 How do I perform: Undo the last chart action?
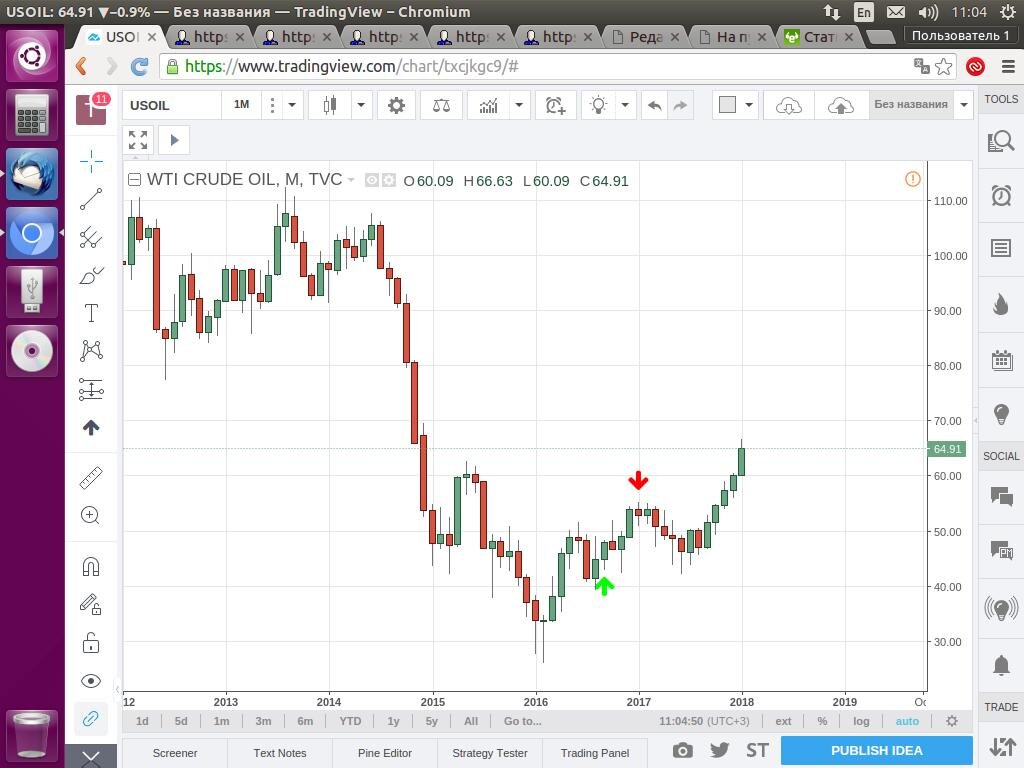(654, 105)
